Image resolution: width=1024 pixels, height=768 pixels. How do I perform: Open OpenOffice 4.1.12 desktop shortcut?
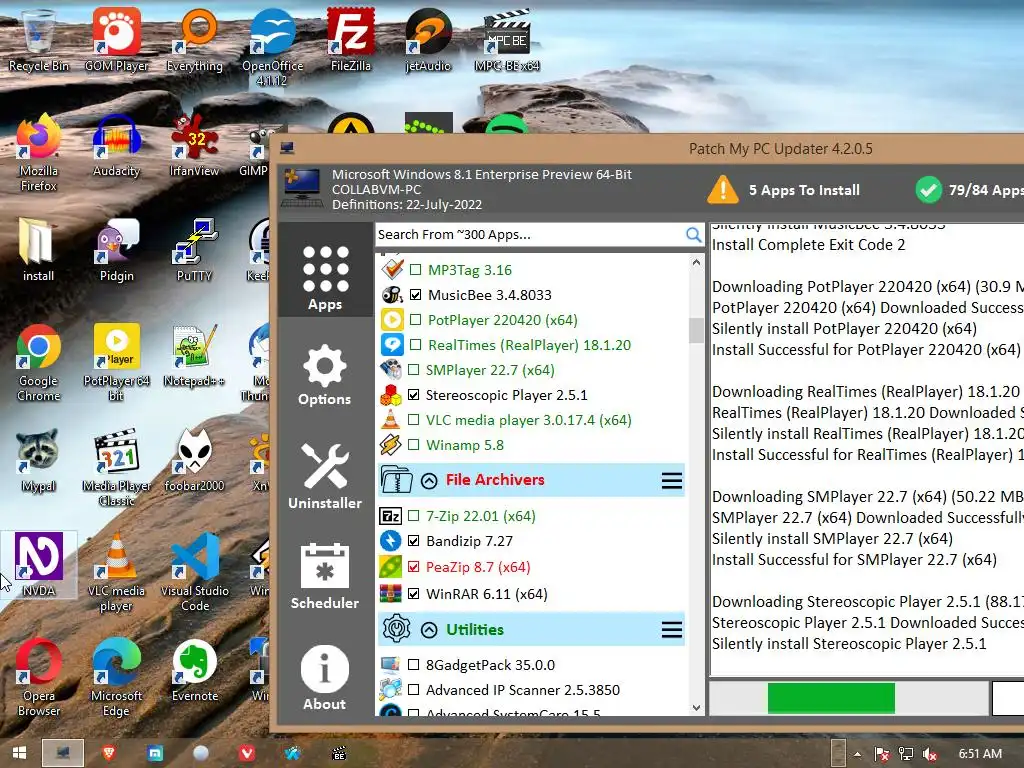tap(272, 48)
